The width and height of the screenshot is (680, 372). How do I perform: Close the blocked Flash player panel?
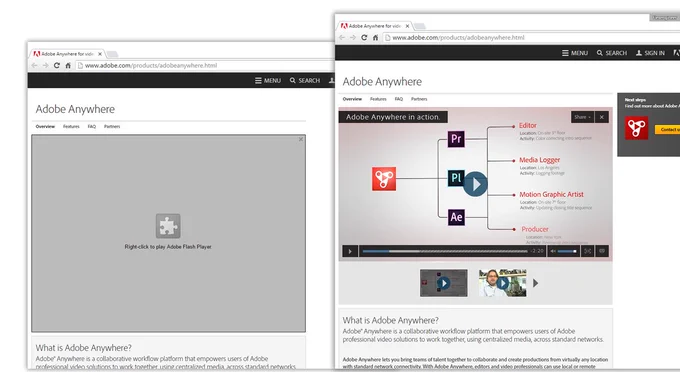(301, 140)
